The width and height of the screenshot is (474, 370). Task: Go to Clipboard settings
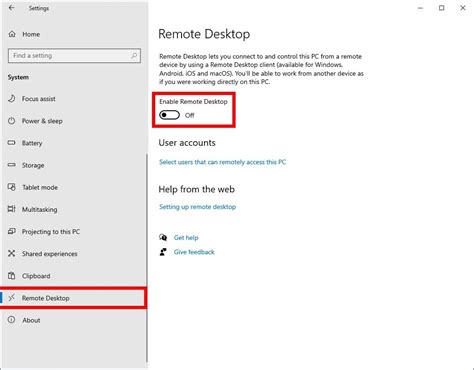[x=36, y=276]
